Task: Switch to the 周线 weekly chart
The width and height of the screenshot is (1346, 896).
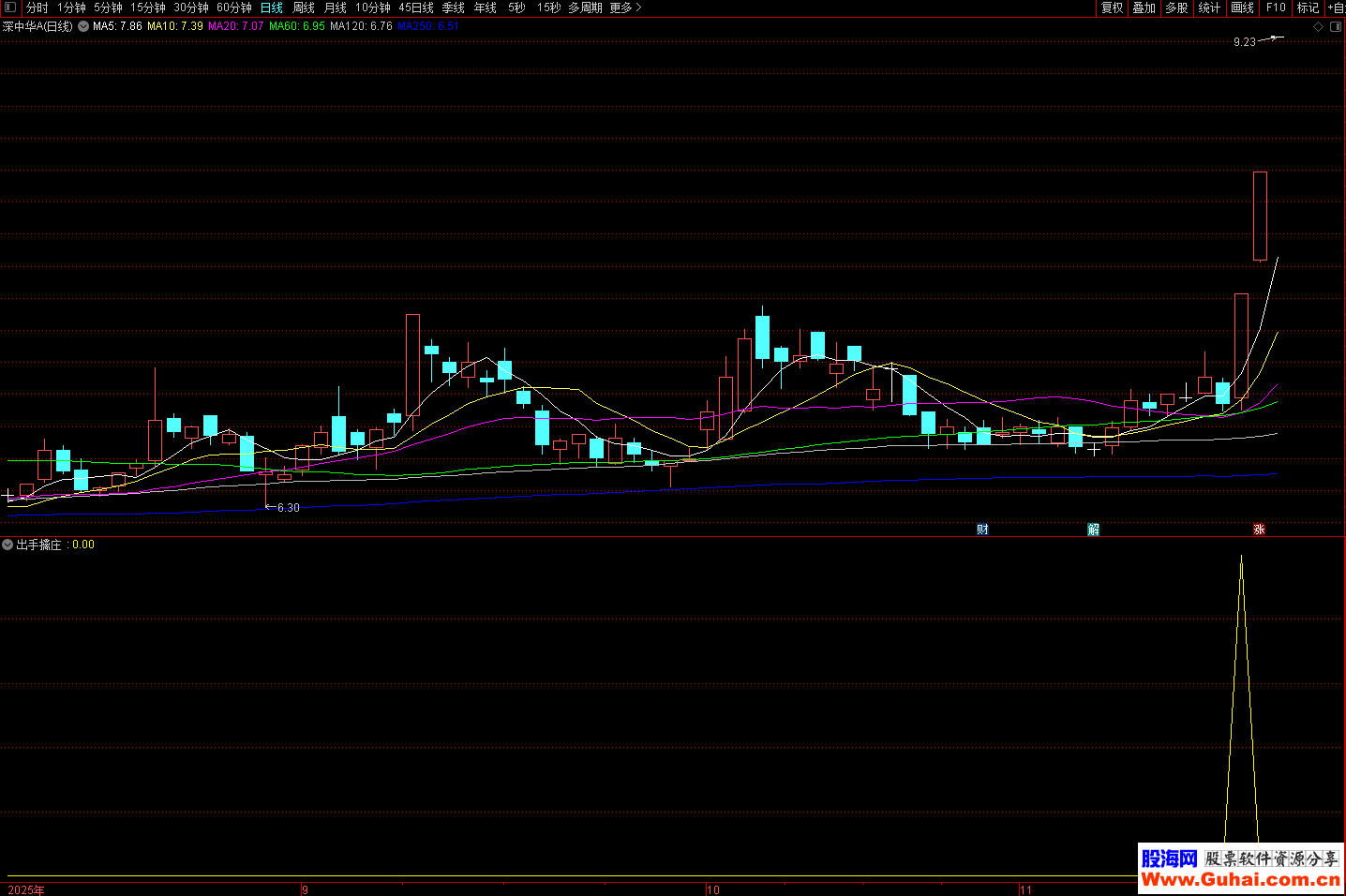Action: pos(303,7)
